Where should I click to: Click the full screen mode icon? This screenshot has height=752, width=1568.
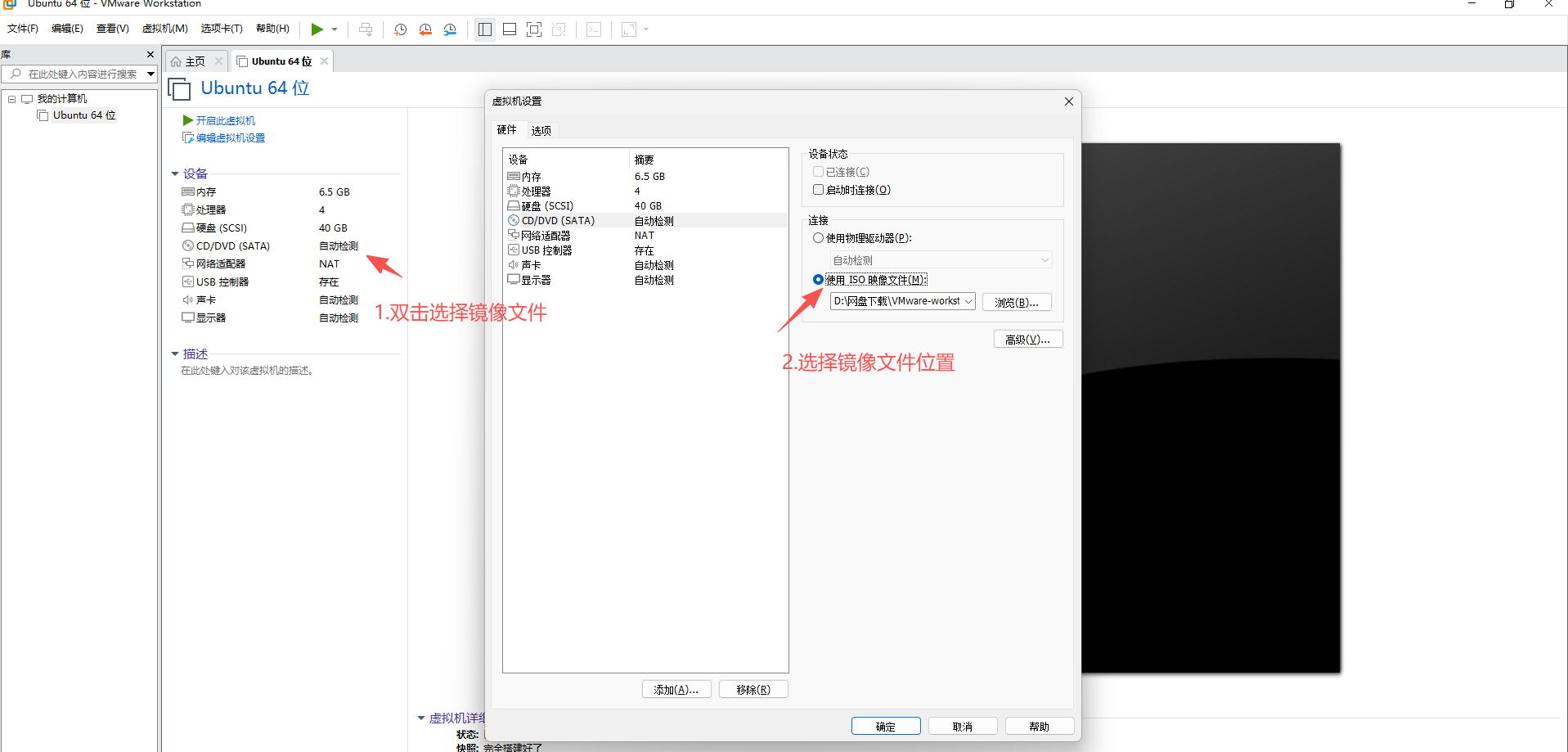click(534, 29)
